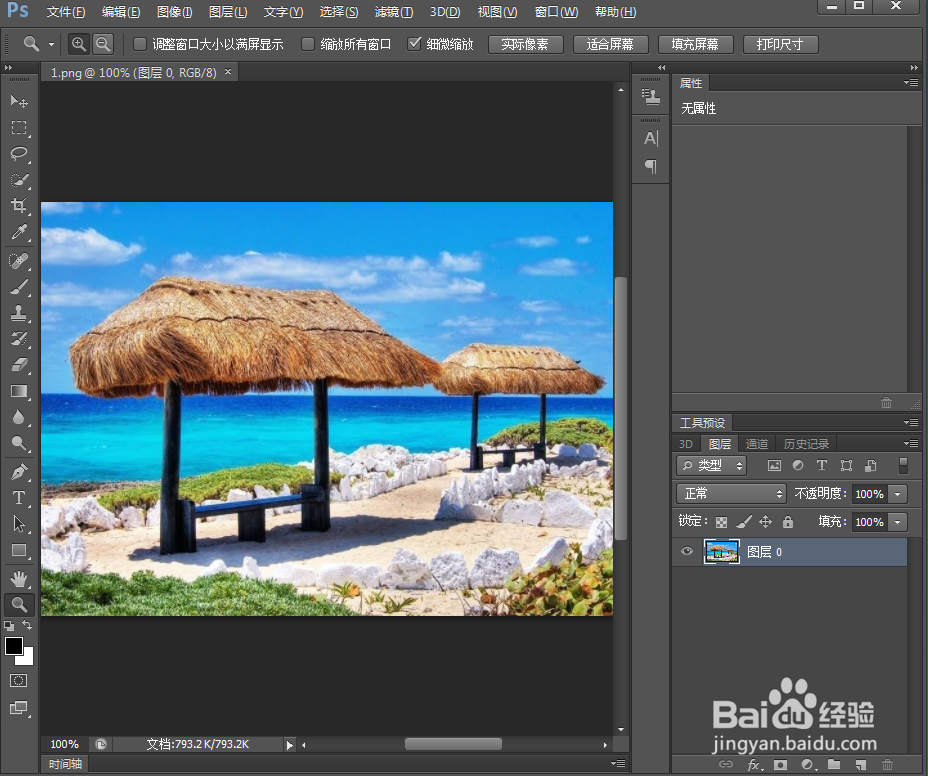Screen dimensions: 928x776
Task: Switch to the 通道 tab
Action: point(756,443)
